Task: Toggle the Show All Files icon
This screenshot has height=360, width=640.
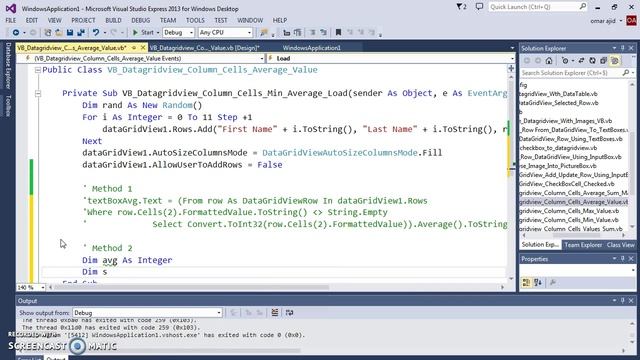Action: pyautogui.click(x=615, y=61)
